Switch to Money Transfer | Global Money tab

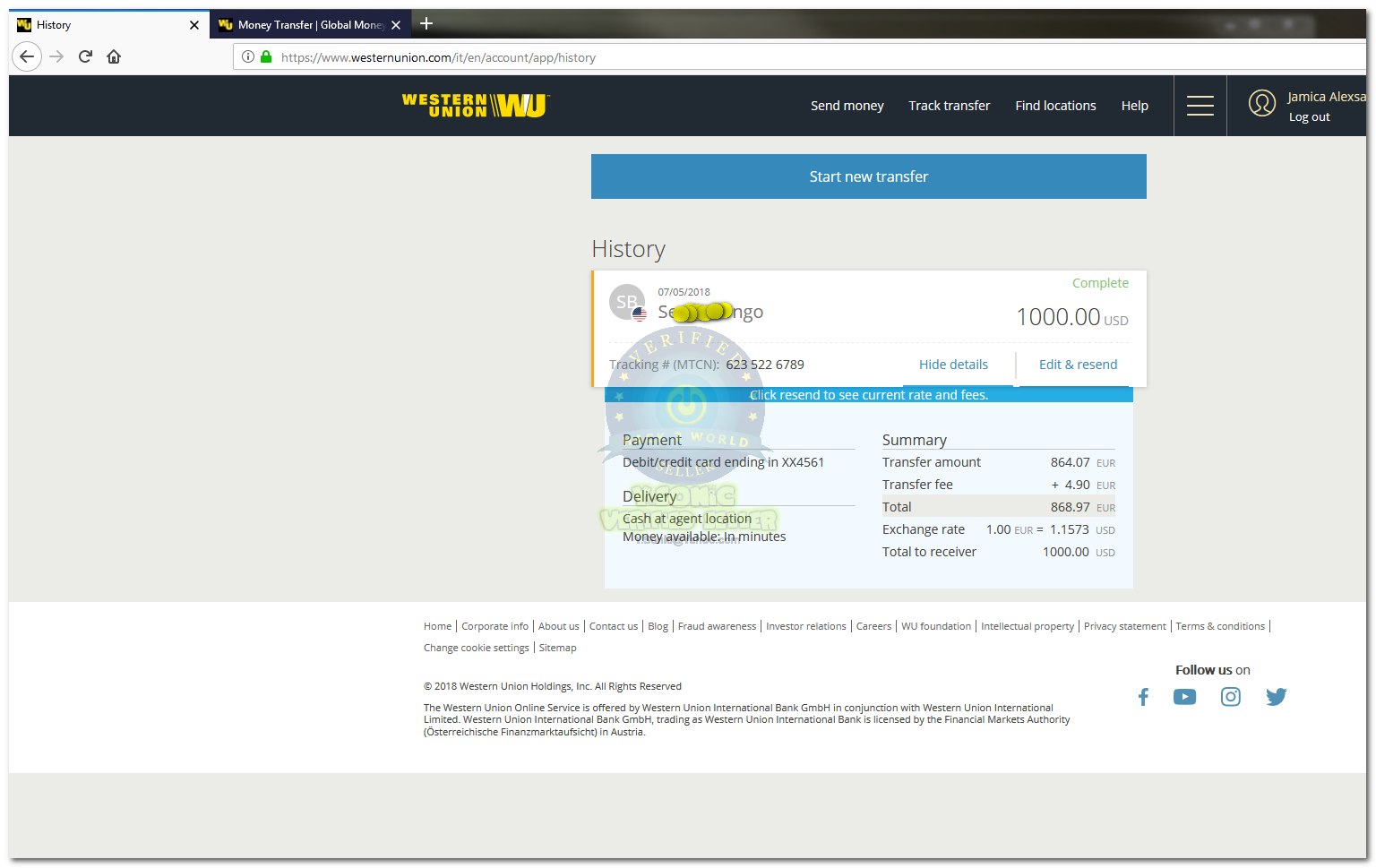coord(310,25)
